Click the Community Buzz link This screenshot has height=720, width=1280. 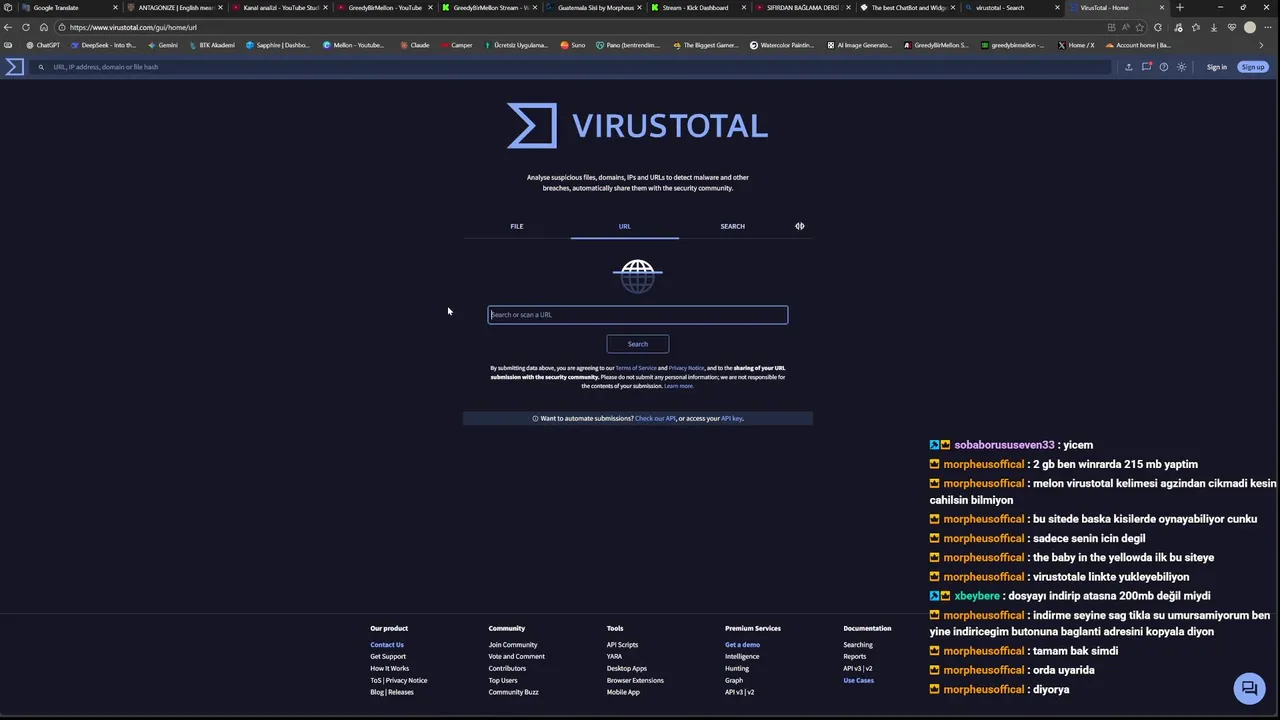tap(513, 693)
